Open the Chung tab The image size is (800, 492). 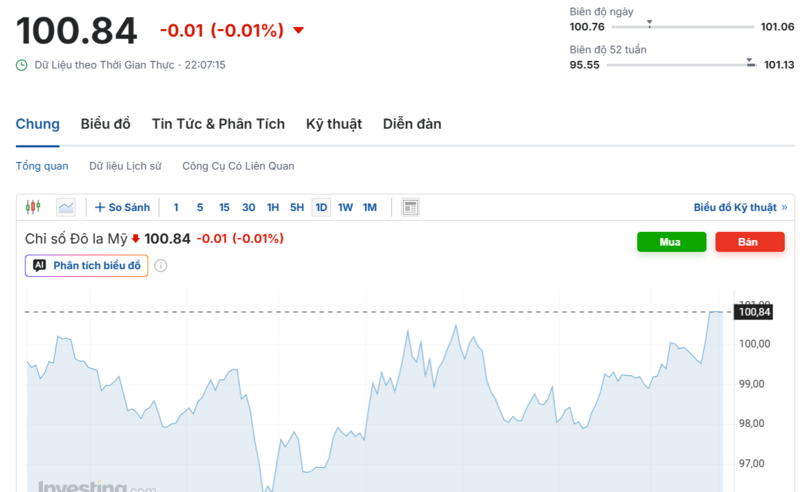pyautogui.click(x=38, y=124)
